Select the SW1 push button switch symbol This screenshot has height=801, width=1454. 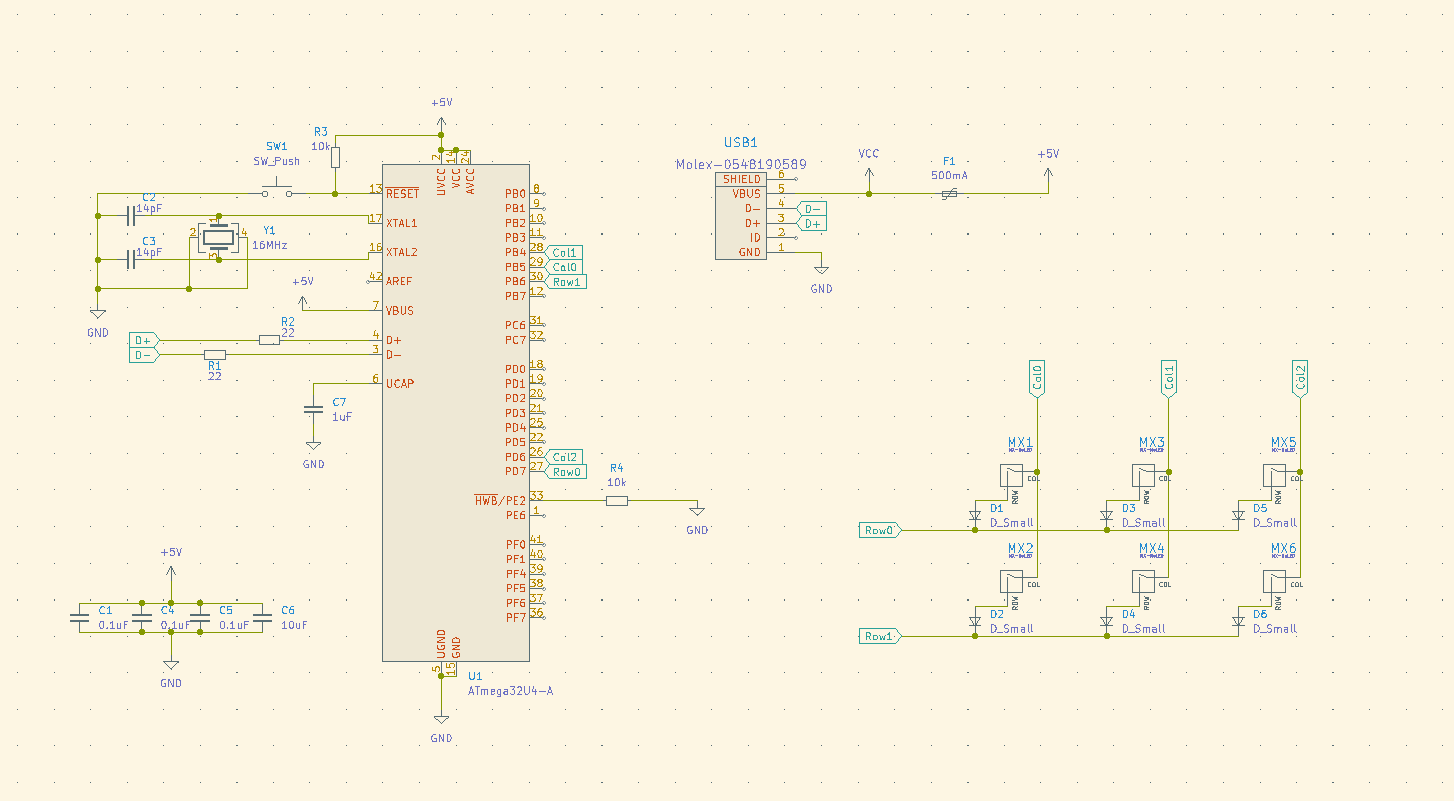pos(276,188)
